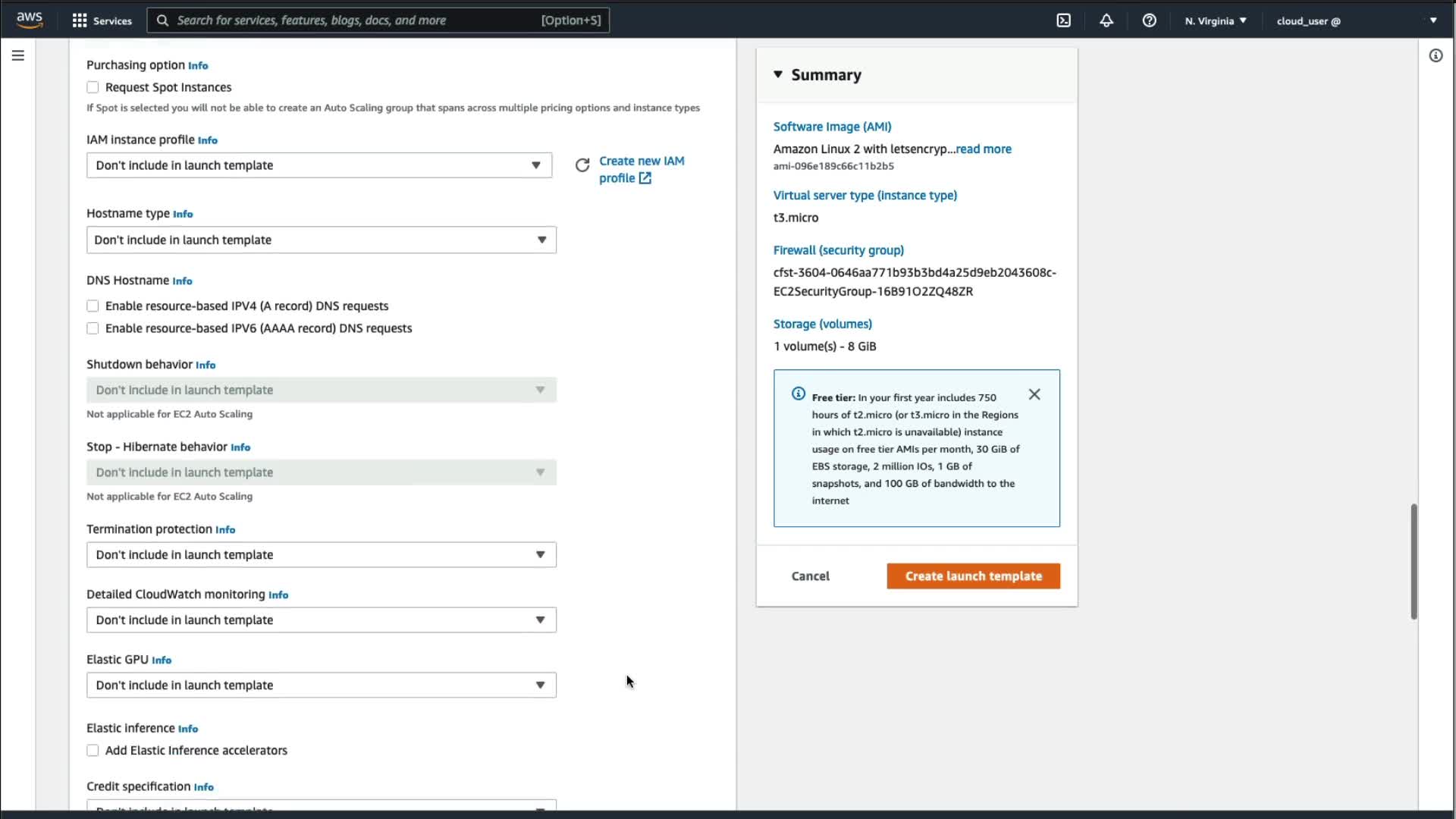
Task: Open the right-side info panel icon
Action: [x=1436, y=55]
